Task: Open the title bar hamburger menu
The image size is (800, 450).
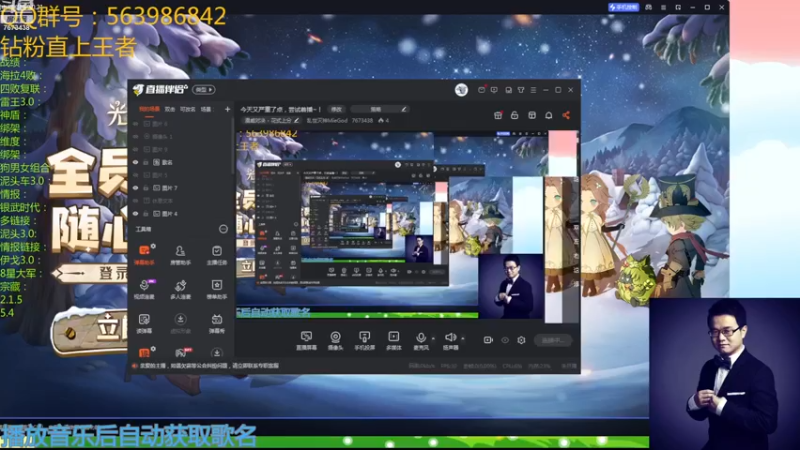Action: pyautogui.click(x=533, y=90)
